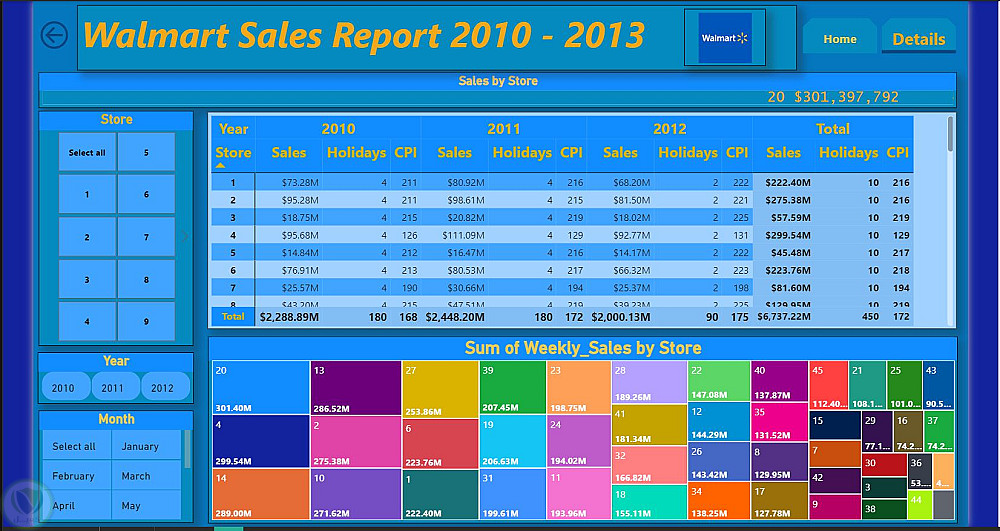1000x531 pixels.
Task: Click store 4 dark blue treemap tile
Action: [x=261, y=441]
